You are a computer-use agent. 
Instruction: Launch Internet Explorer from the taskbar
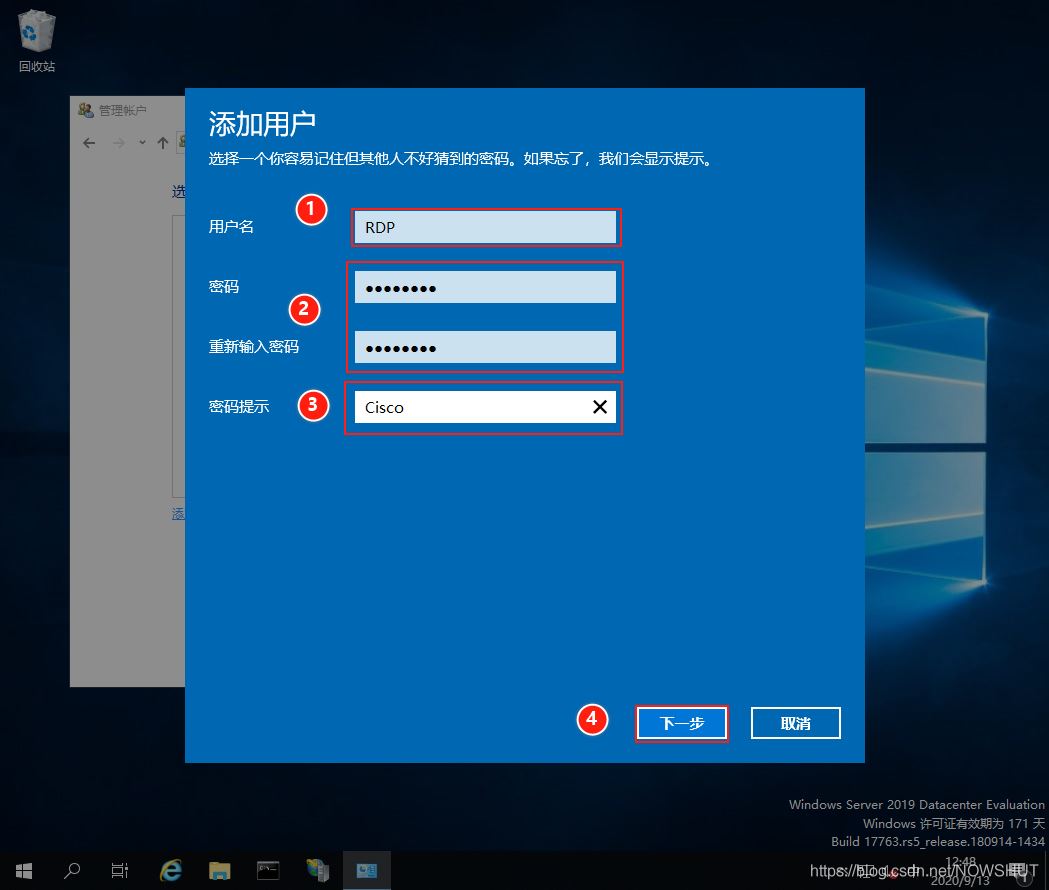pyautogui.click(x=171, y=870)
